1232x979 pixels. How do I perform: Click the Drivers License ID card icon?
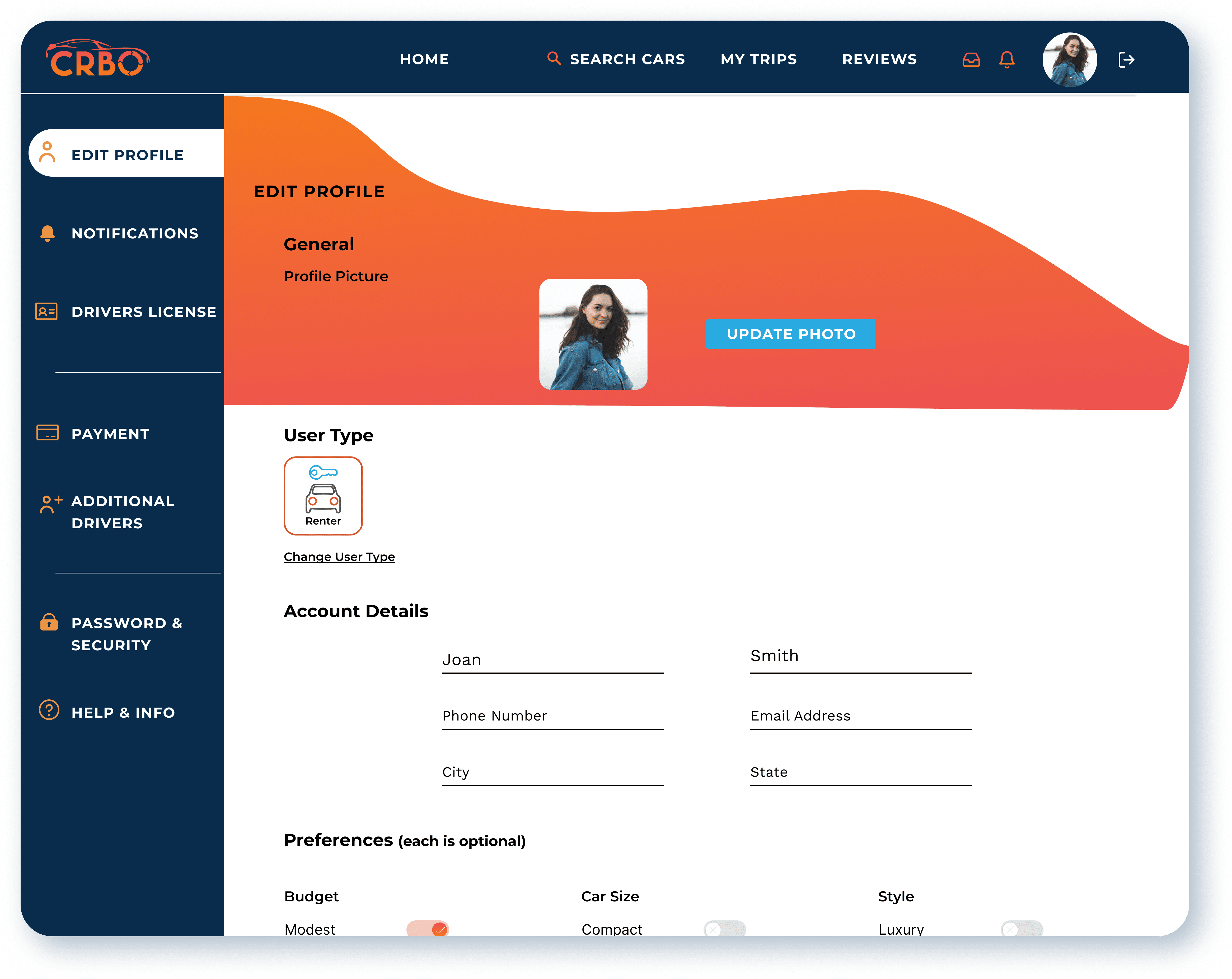(x=46, y=311)
